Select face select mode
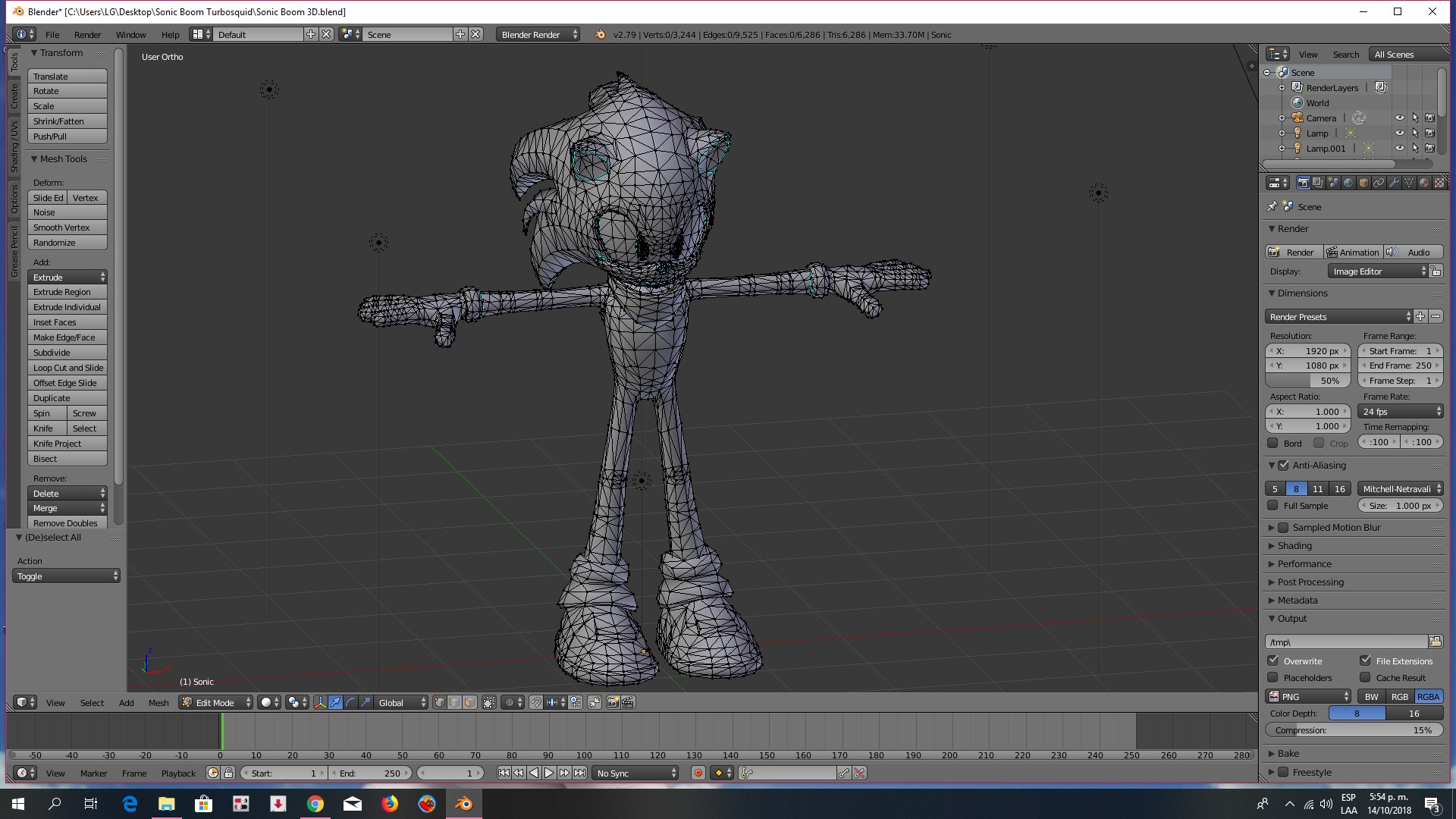The height and width of the screenshot is (819, 1456). coord(469,702)
